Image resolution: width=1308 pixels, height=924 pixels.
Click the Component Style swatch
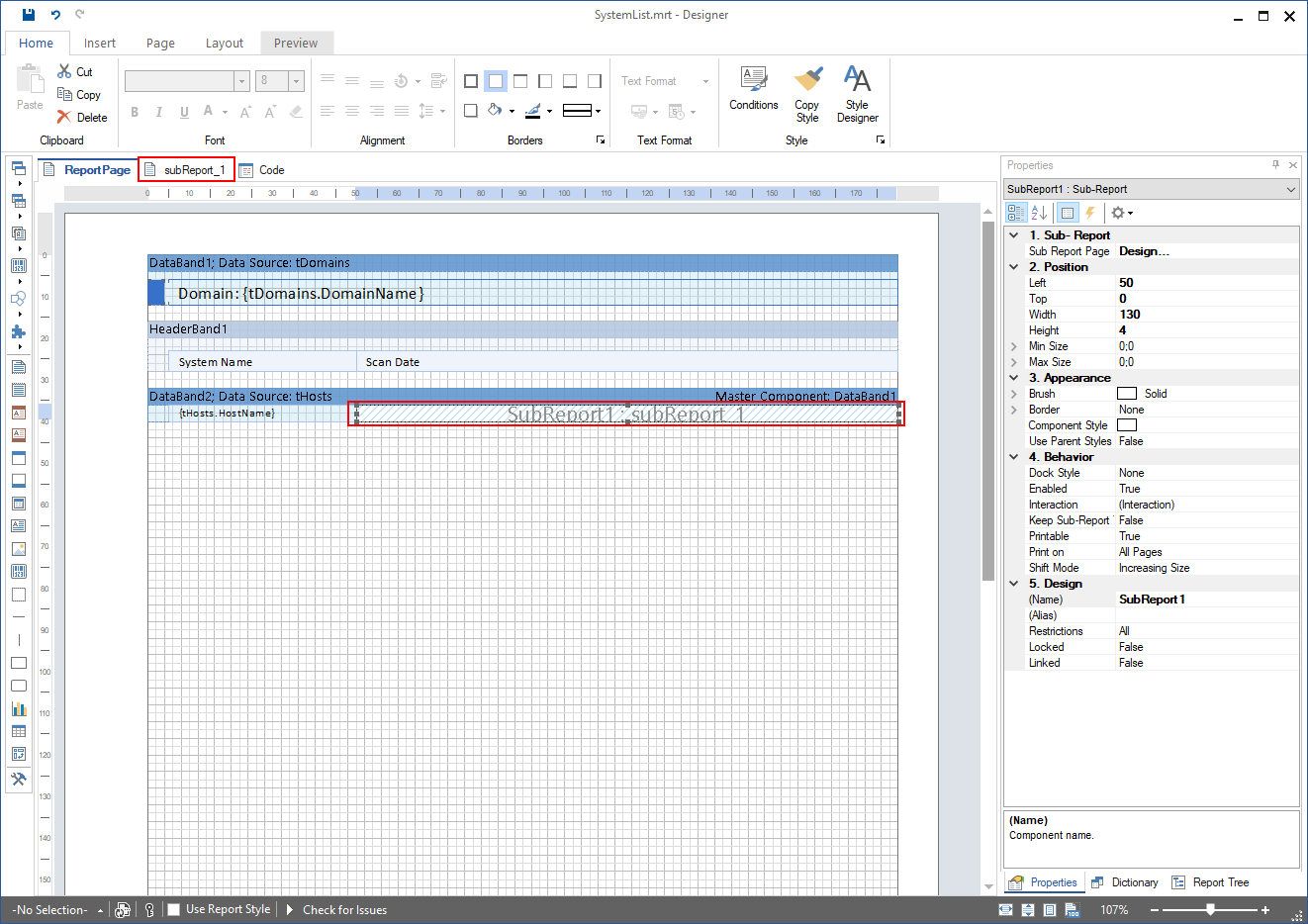[1127, 425]
